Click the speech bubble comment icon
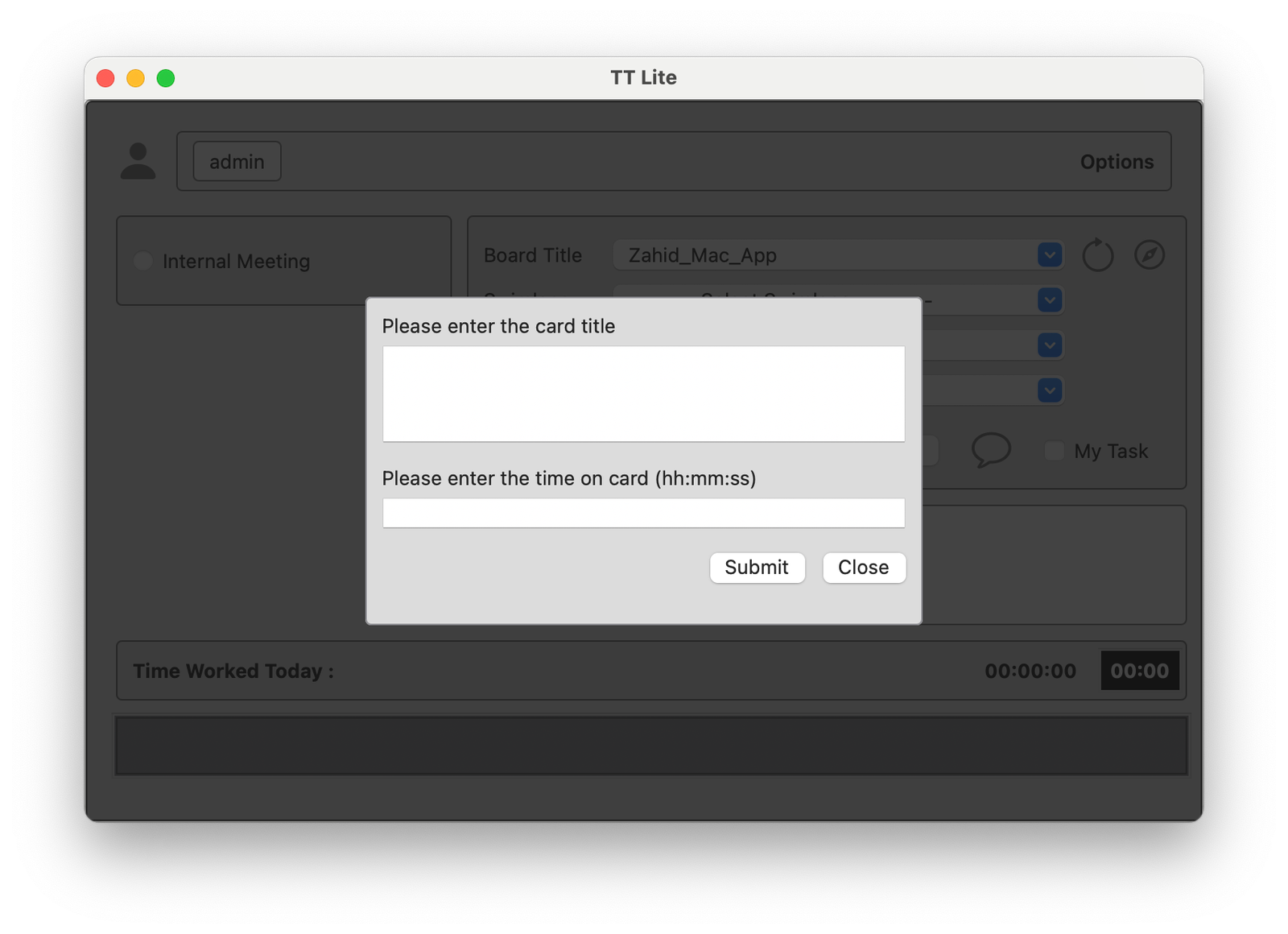1288x934 pixels. point(991,449)
